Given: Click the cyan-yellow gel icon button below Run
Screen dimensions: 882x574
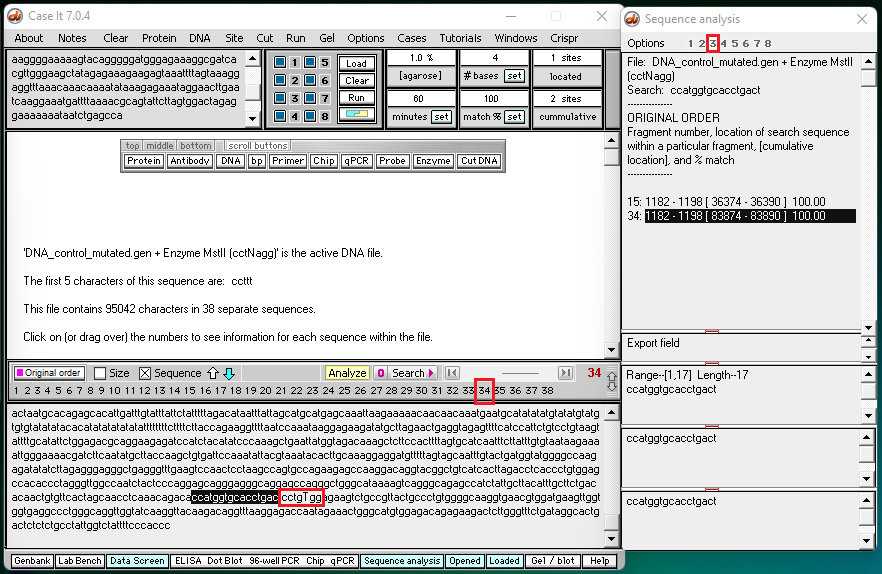Looking at the screenshot, I should pyautogui.click(x=357, y=114).
